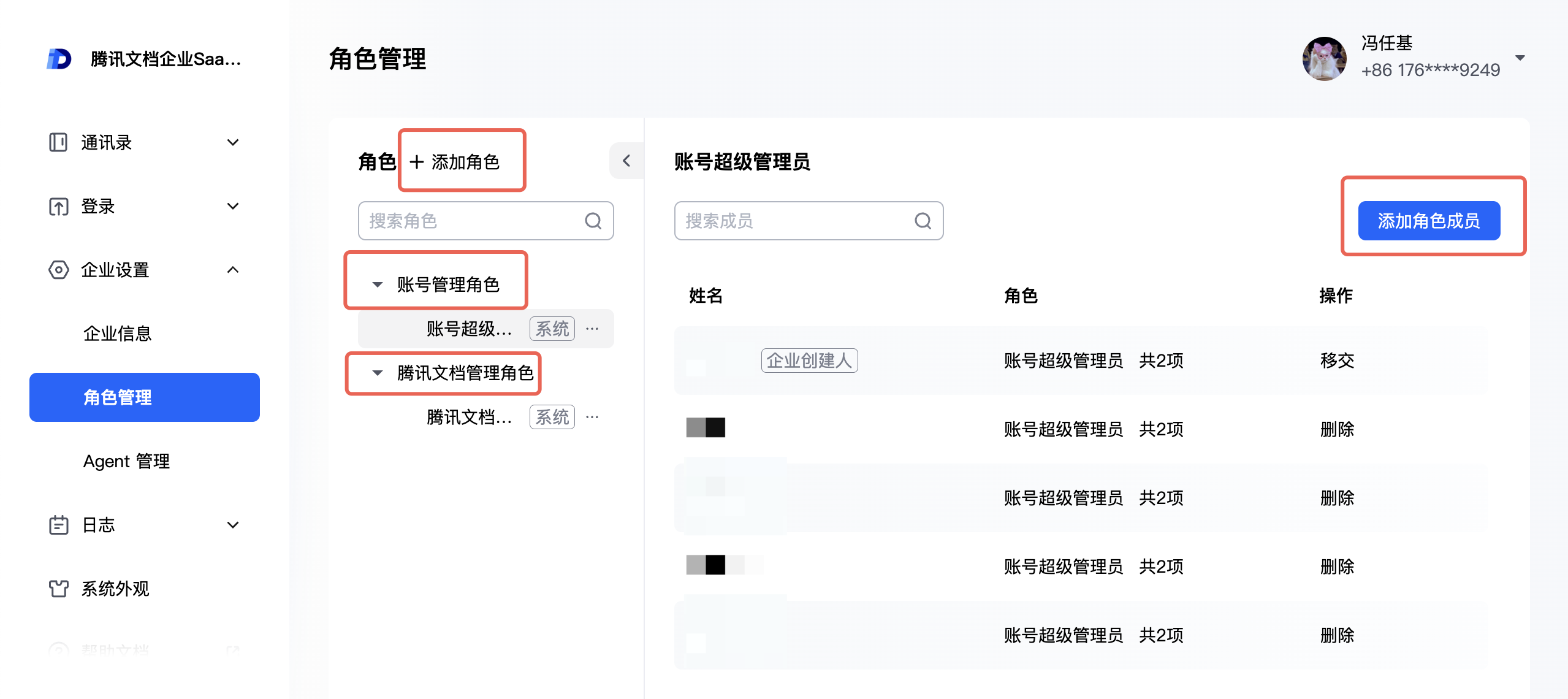This screenshot has height=699, width=1568.
Task: Click the Tencent Docs logo icon
Action: tap(59, 59)
